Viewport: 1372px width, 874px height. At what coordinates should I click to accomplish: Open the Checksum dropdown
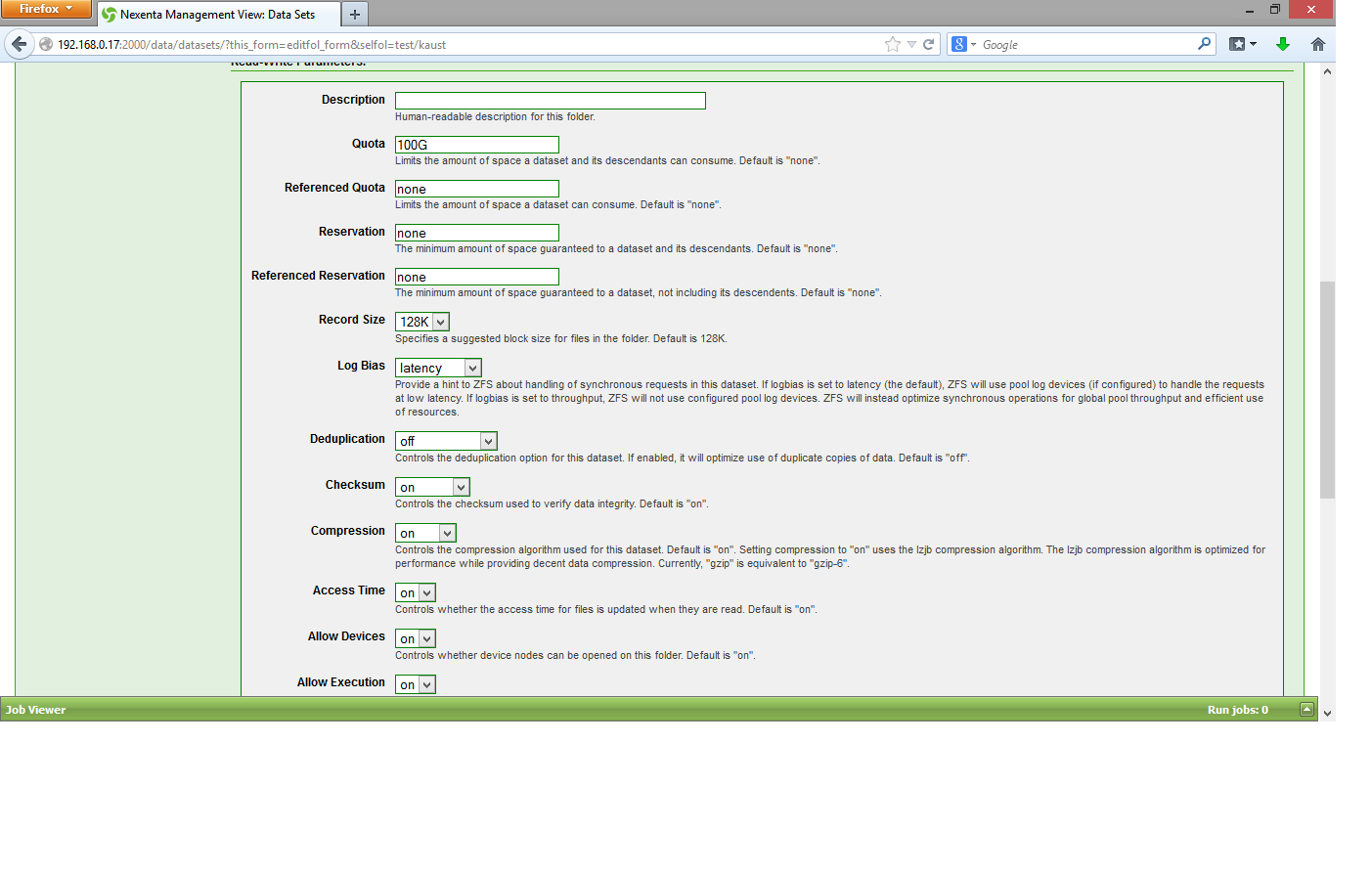[433, 487]
